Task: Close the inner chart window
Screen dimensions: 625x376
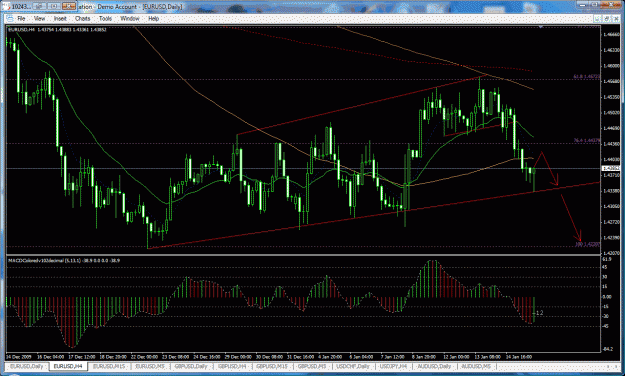Action: coord(615,18)
